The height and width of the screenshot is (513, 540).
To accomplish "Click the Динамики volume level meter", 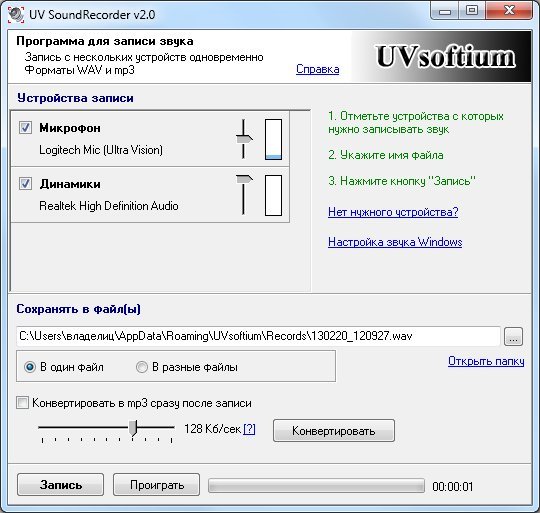I will pyautogui.click(x=273, y=195).
